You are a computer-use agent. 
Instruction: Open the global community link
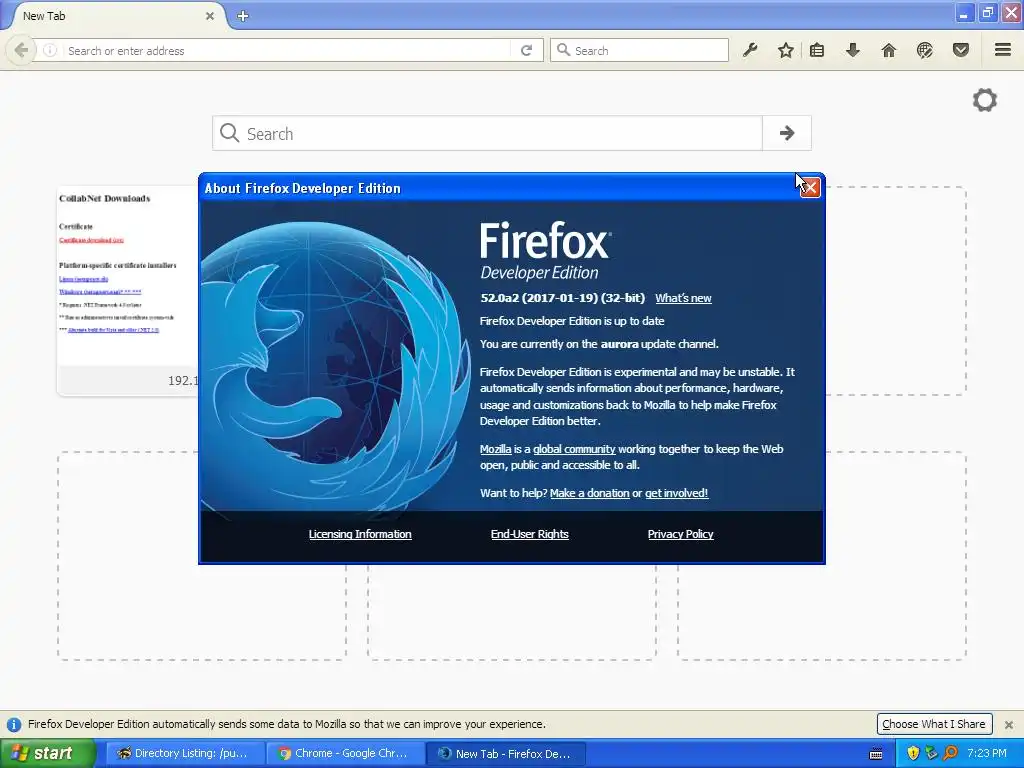coord(574,449)
